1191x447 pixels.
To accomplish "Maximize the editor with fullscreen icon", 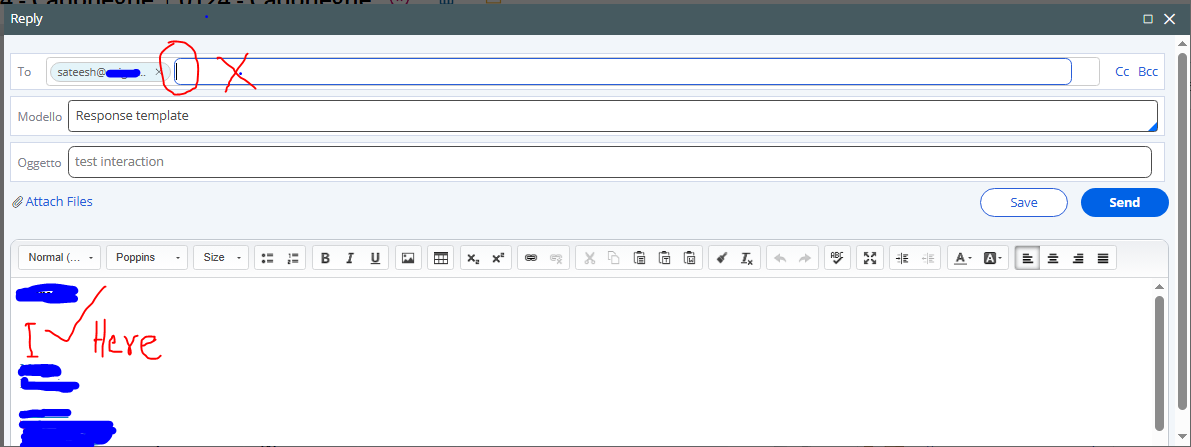I will click(870, 258).
